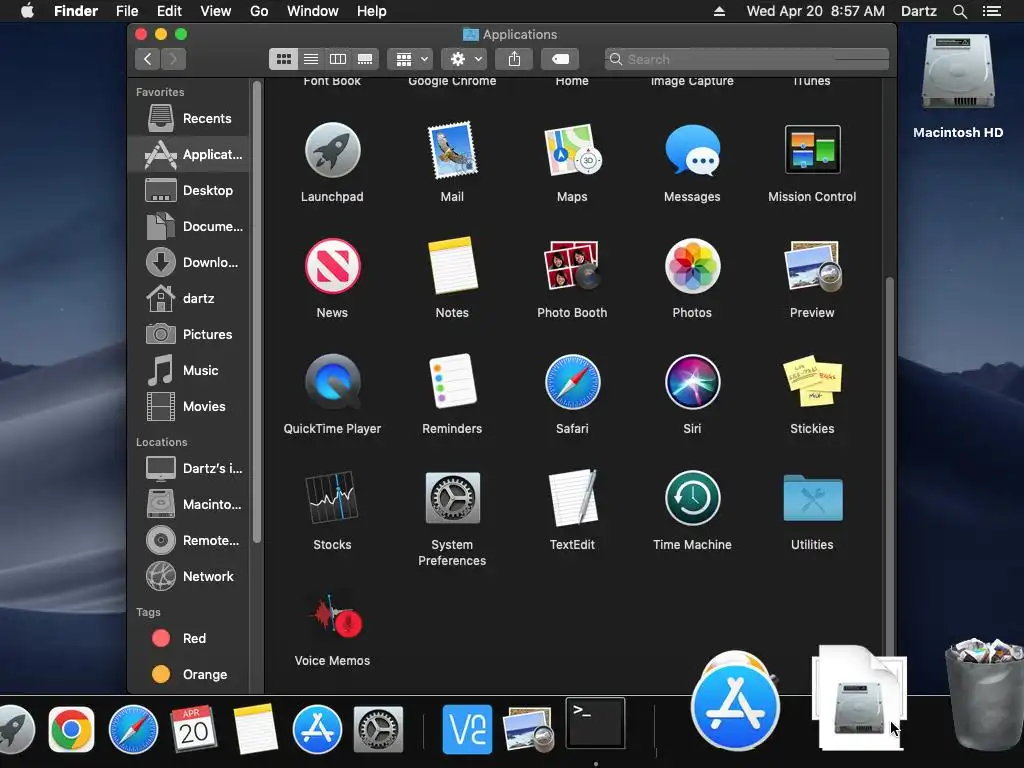Open the Reminders app icon
This screenshot has width=1024, height=768.
[452, 381]
